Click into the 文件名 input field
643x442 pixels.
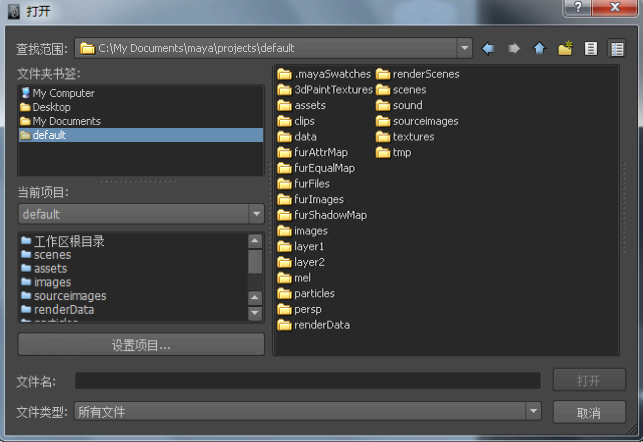(308, 381)
